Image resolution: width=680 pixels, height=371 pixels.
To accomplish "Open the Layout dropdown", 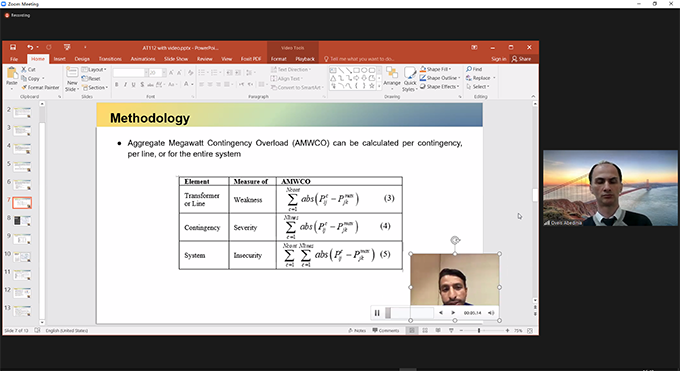I will pos(94,69).
